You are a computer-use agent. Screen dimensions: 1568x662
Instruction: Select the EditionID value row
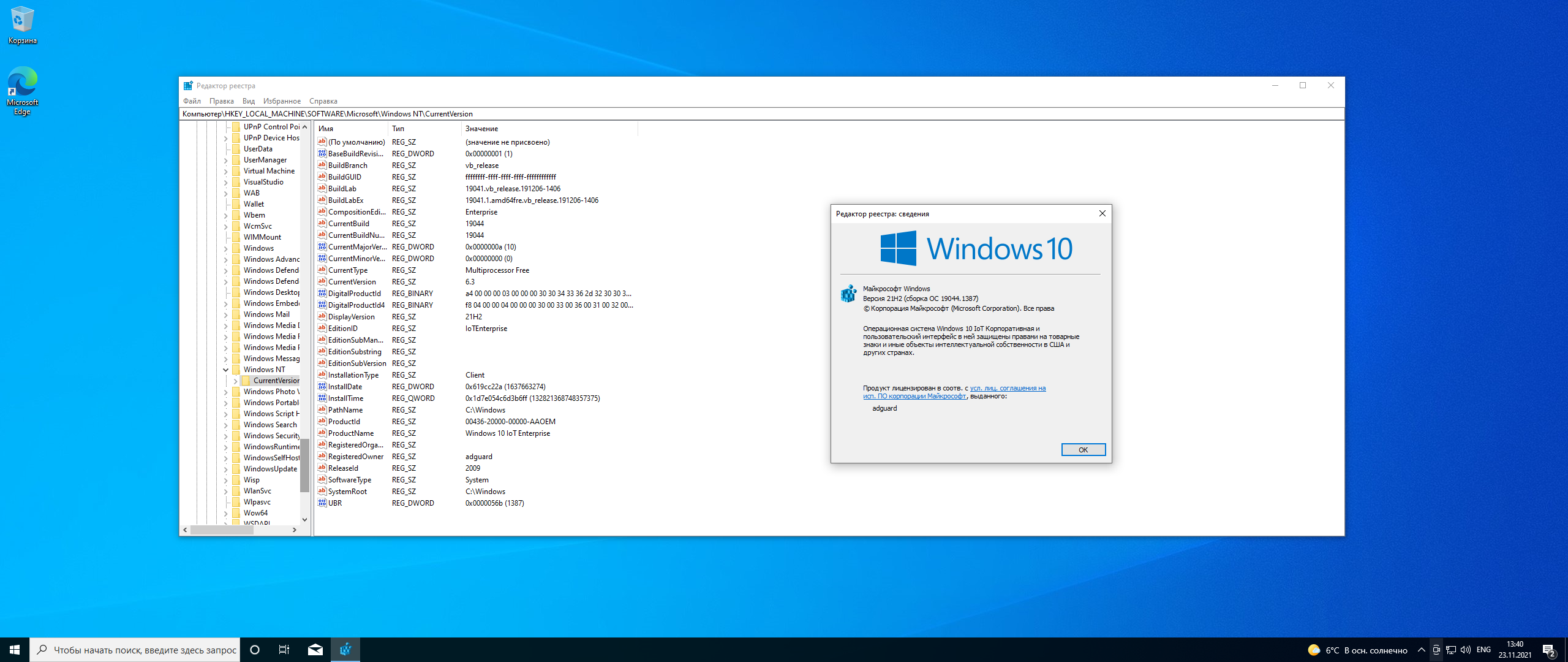475,329
